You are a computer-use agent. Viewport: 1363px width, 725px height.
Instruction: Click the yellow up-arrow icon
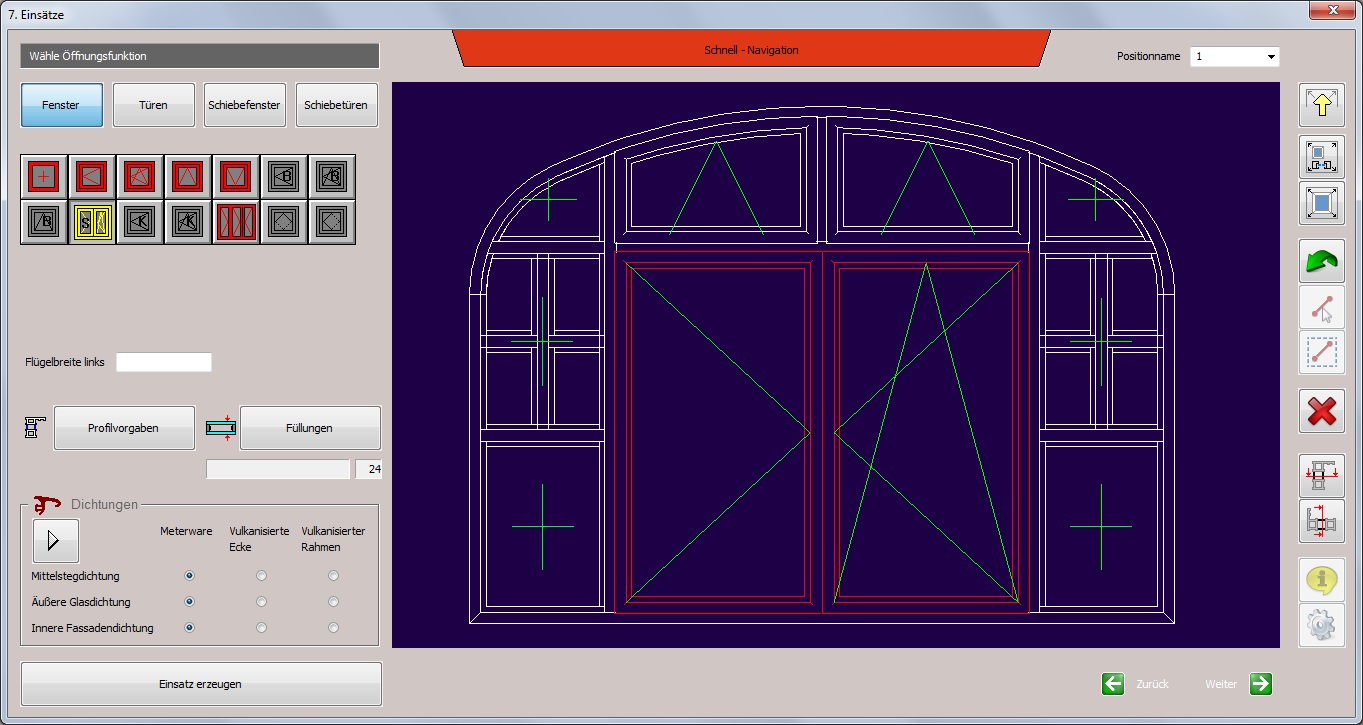1321,106
